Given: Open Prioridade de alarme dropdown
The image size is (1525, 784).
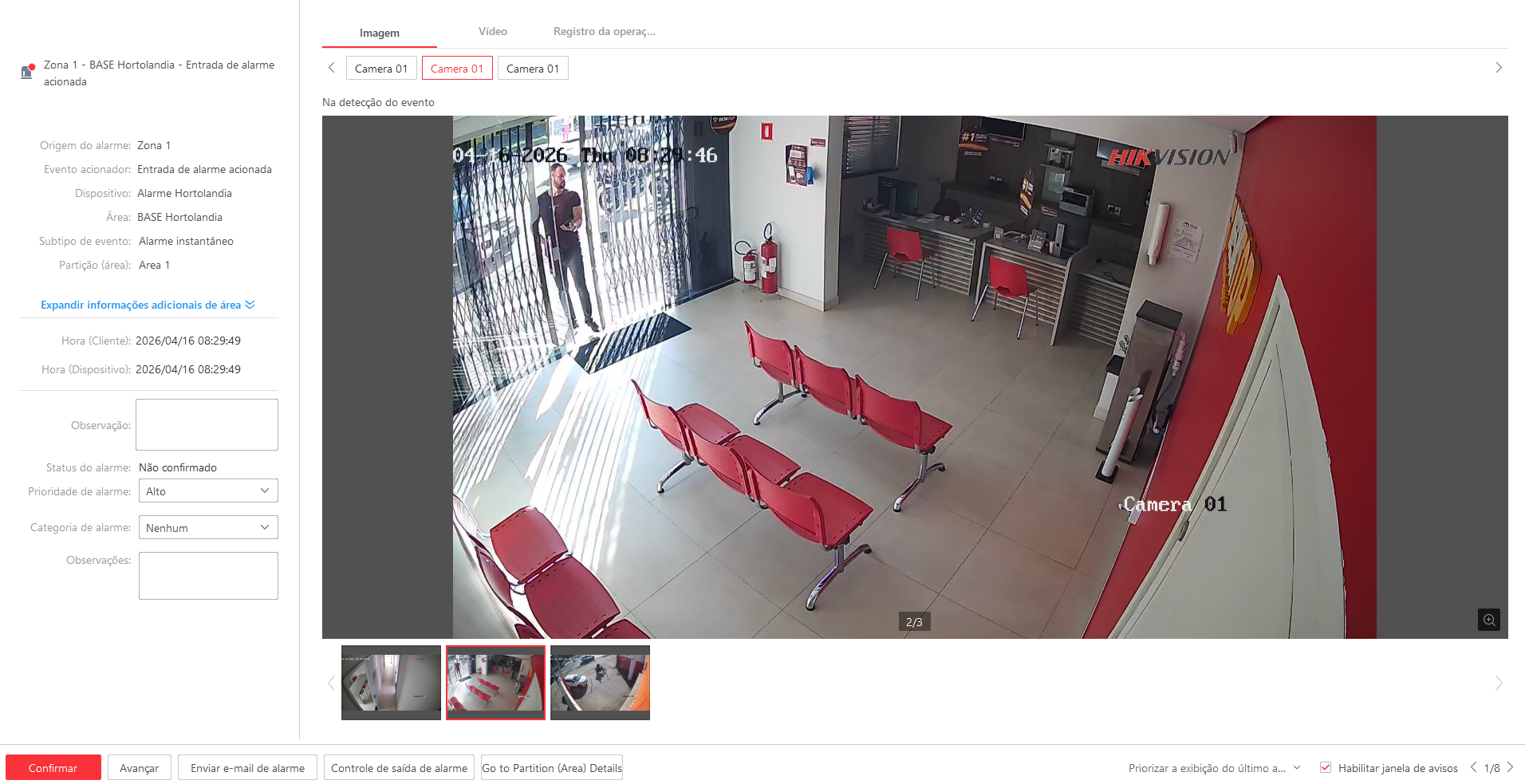Looking at the screenshot, I should (x=207, y=490).
